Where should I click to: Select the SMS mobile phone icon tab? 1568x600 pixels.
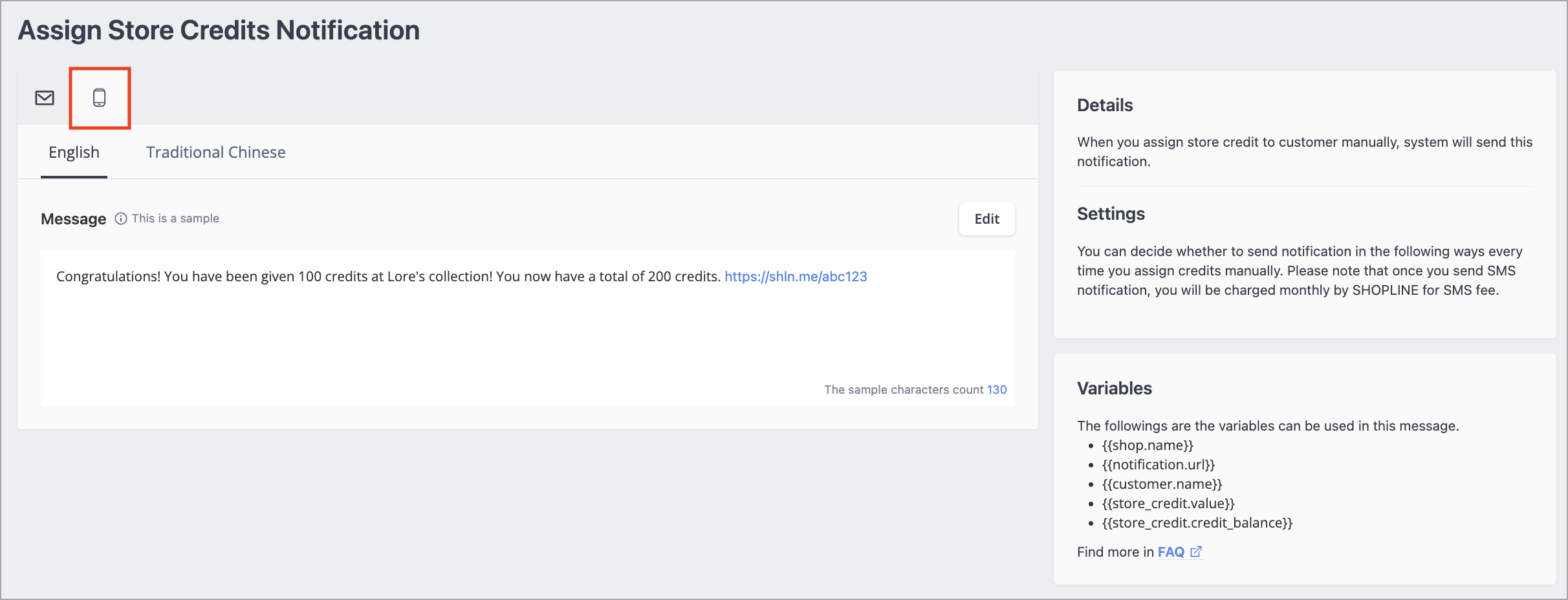tap(100, 98)
